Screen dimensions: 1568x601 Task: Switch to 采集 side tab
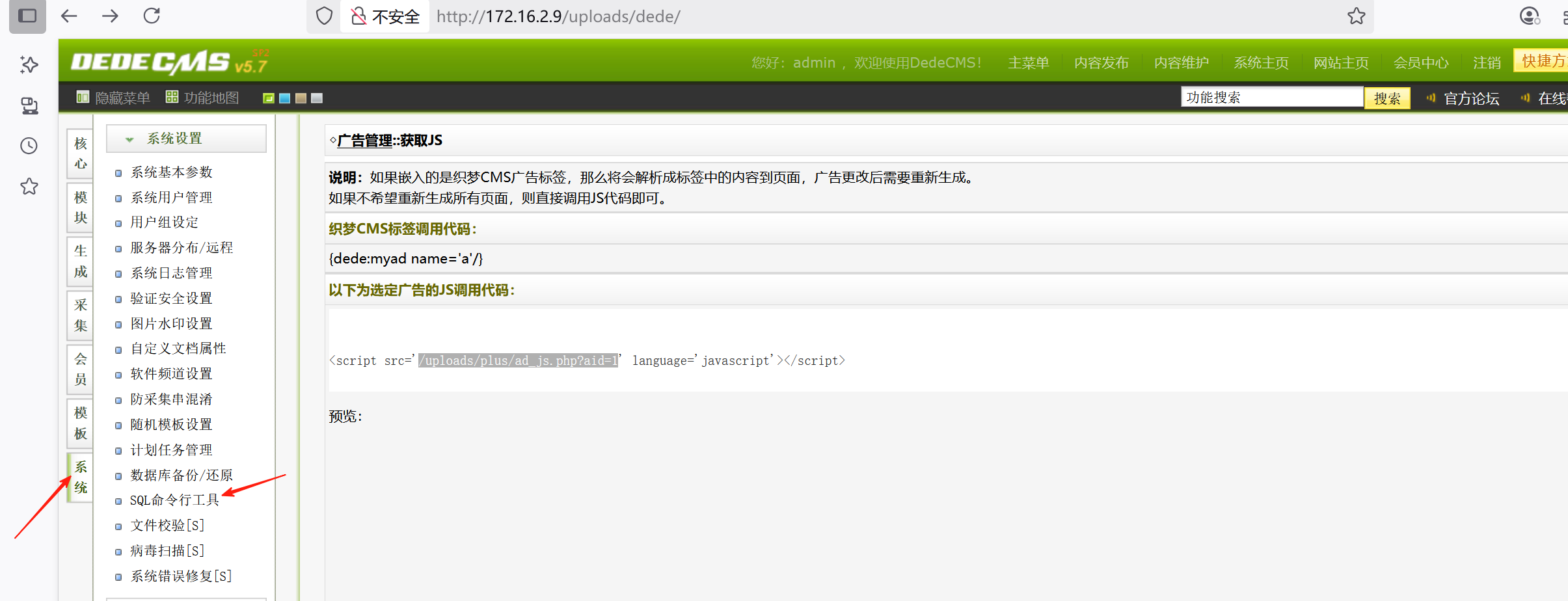coord(80,315)
